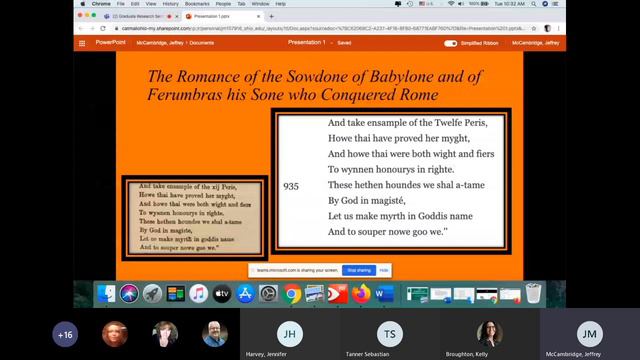Open Firefox from the Dock
The height and width of the screenshot is (360, 640).
pyautogui.click(x=361, y=294)
